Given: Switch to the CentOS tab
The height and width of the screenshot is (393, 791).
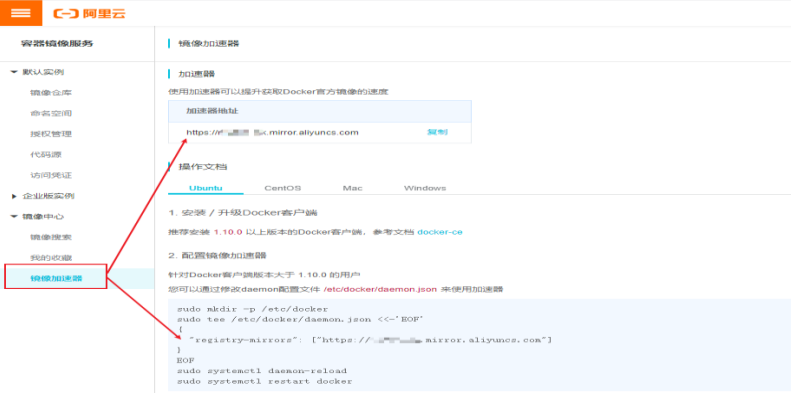Looking at the screenshot, I should coord(282,188).
